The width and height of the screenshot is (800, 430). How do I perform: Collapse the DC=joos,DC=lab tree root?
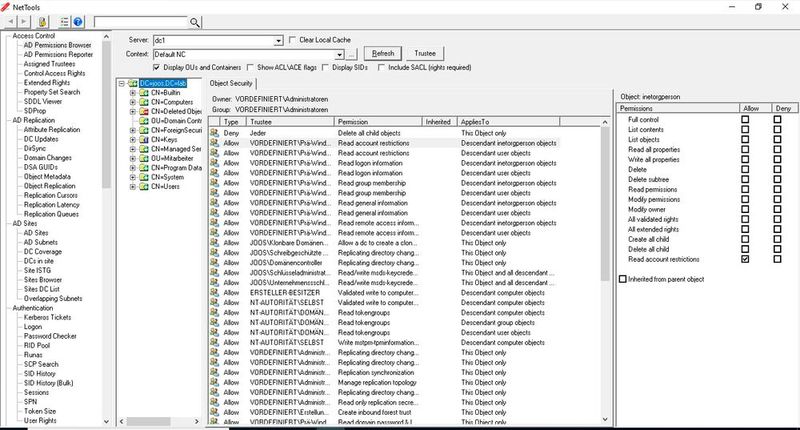point(121,83)
